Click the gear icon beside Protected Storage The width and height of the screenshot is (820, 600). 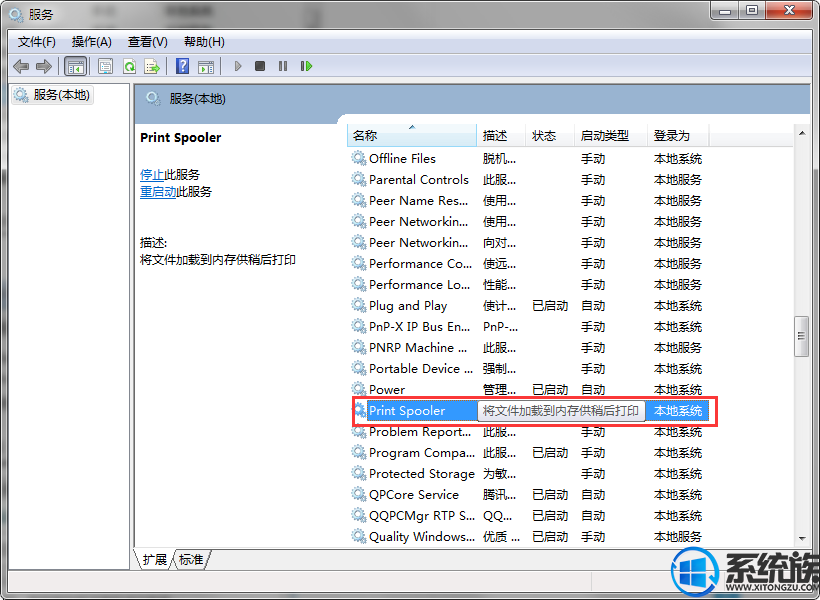[x=359, y=473]
